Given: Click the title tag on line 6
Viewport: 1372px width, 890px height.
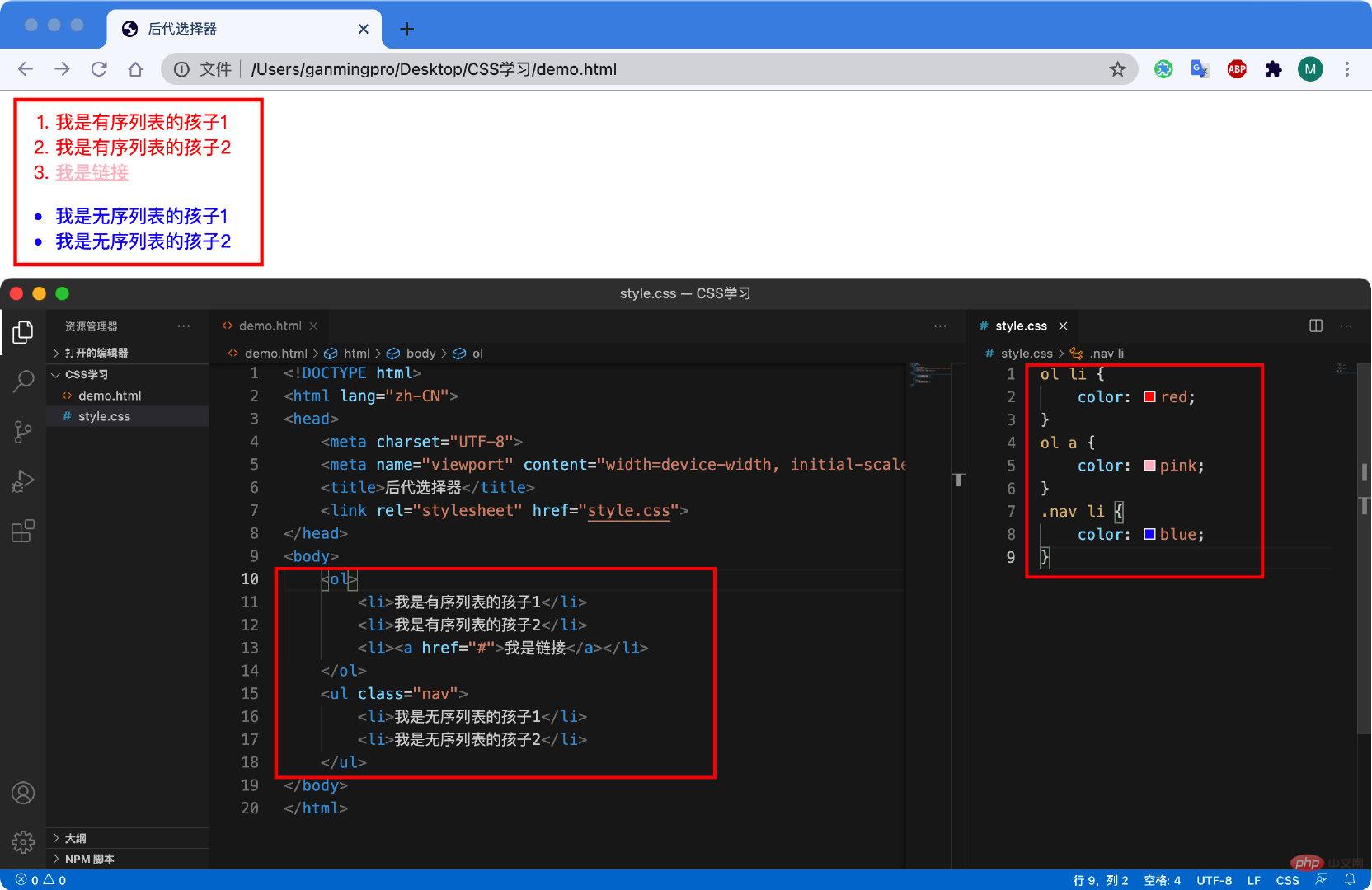Looking at the screenshot, I should 428,487.
